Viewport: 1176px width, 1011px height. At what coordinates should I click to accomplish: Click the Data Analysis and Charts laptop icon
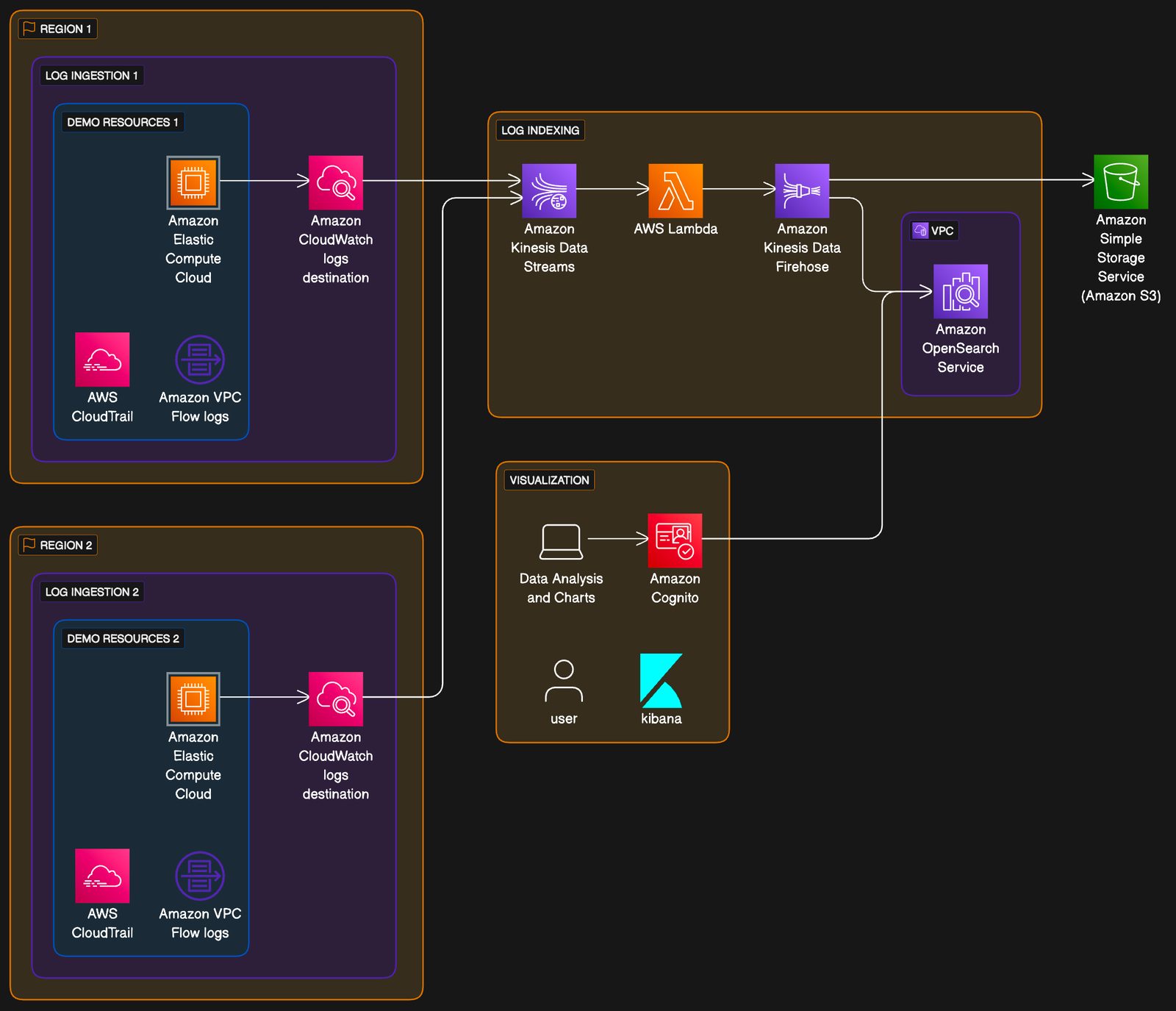(562, 541)
